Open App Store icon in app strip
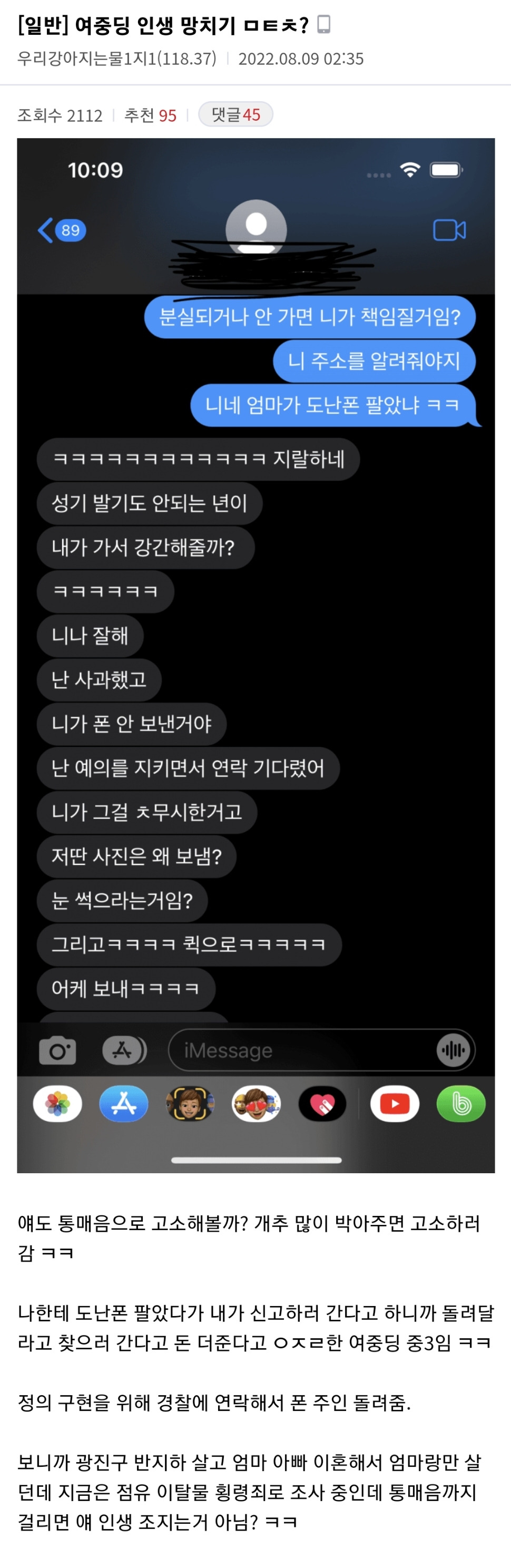 123,1103
